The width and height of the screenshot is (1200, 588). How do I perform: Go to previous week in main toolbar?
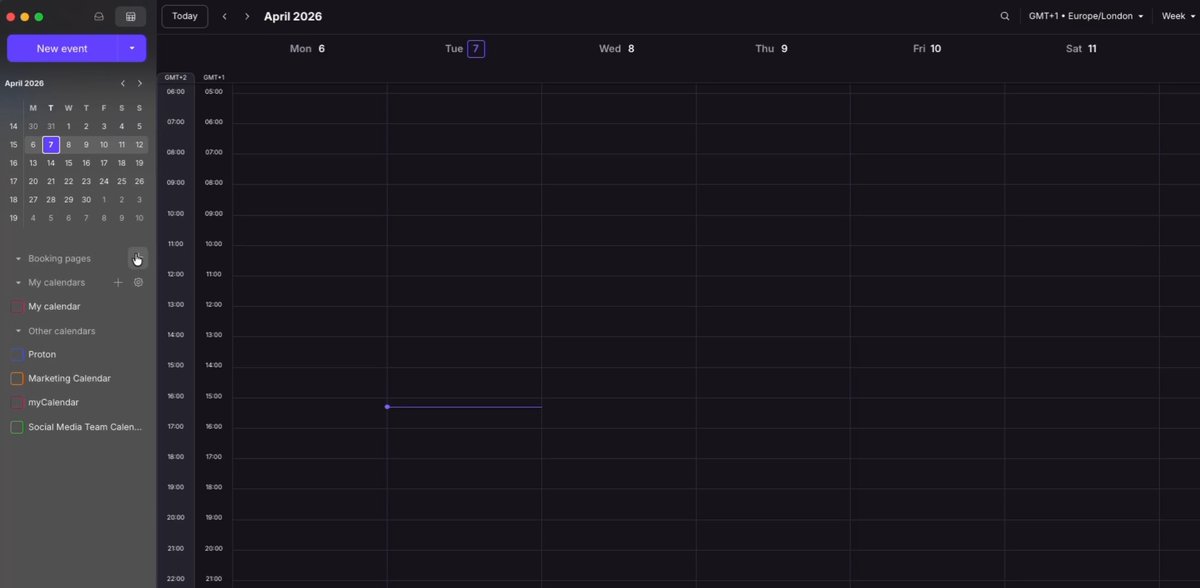tap(225, 16)
